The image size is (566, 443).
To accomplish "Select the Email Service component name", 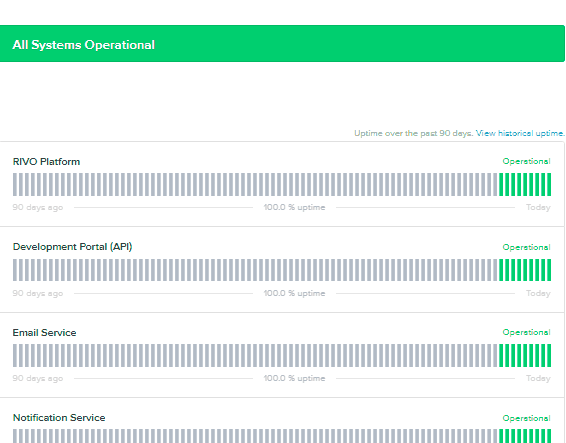I will (44, 333).
